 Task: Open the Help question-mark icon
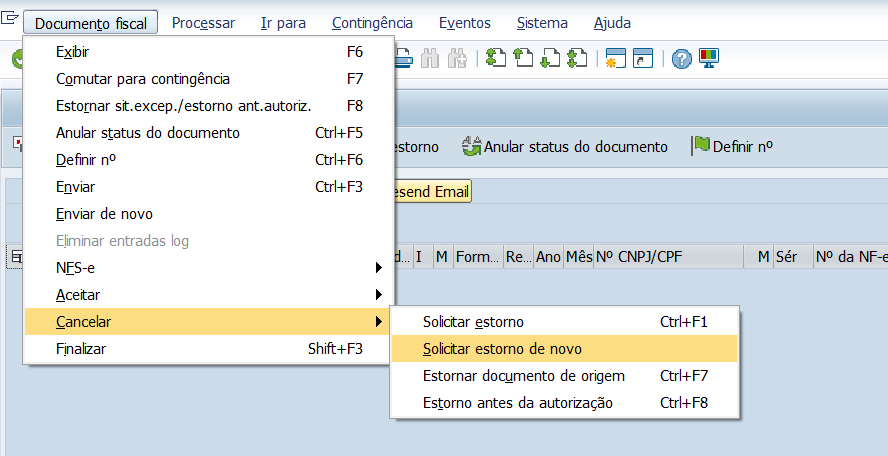click(682, 58)
